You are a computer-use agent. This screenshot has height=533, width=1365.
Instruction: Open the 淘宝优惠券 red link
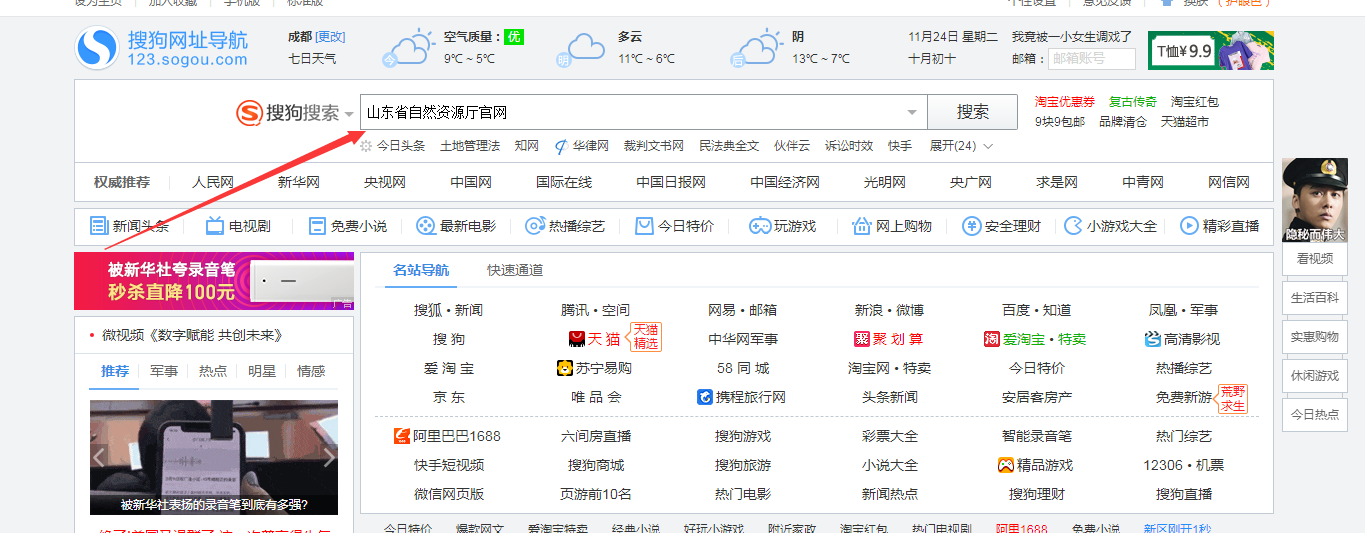1065,102
